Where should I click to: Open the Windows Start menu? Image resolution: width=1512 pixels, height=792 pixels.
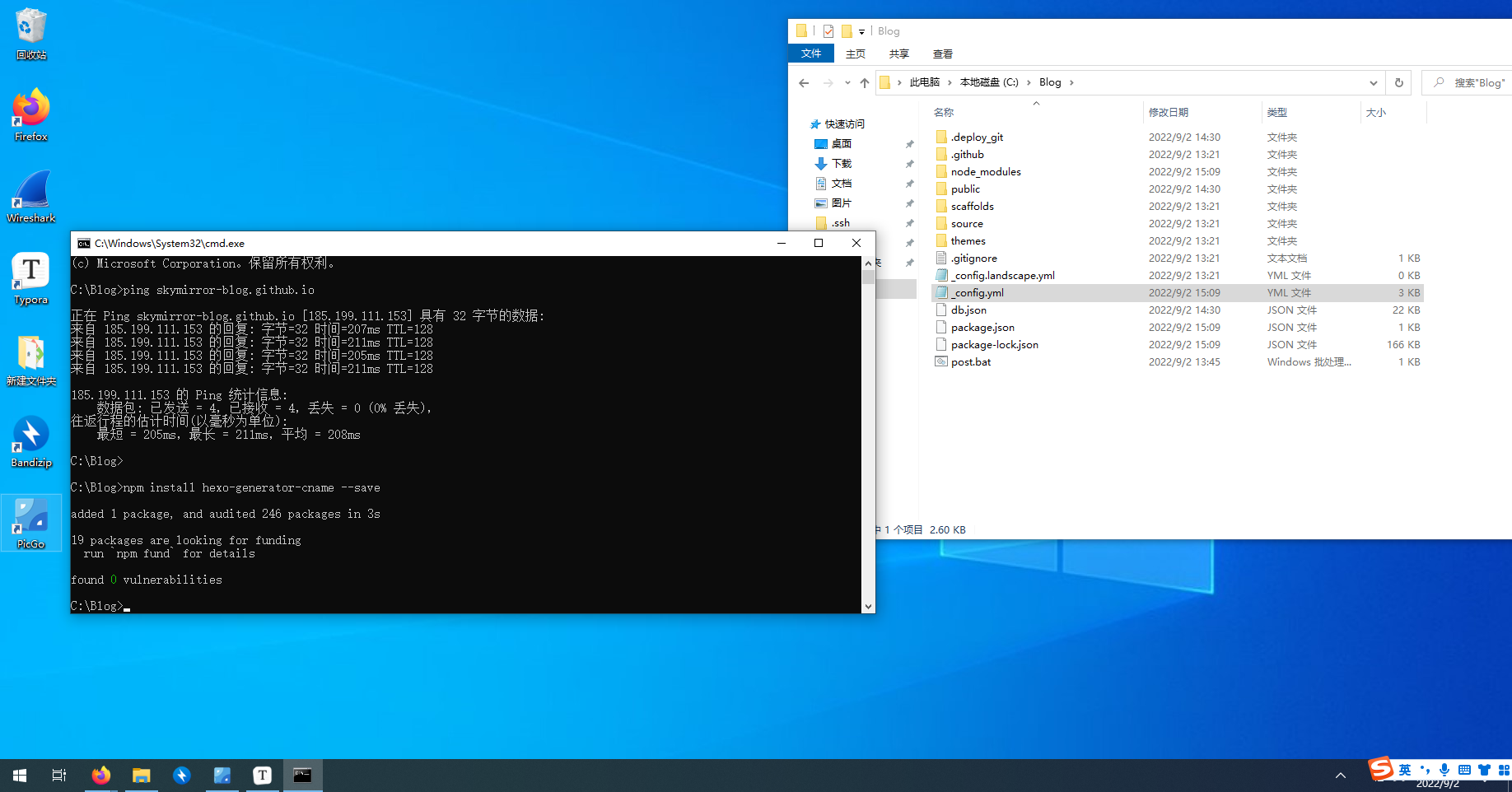click(x=20, y=776)
